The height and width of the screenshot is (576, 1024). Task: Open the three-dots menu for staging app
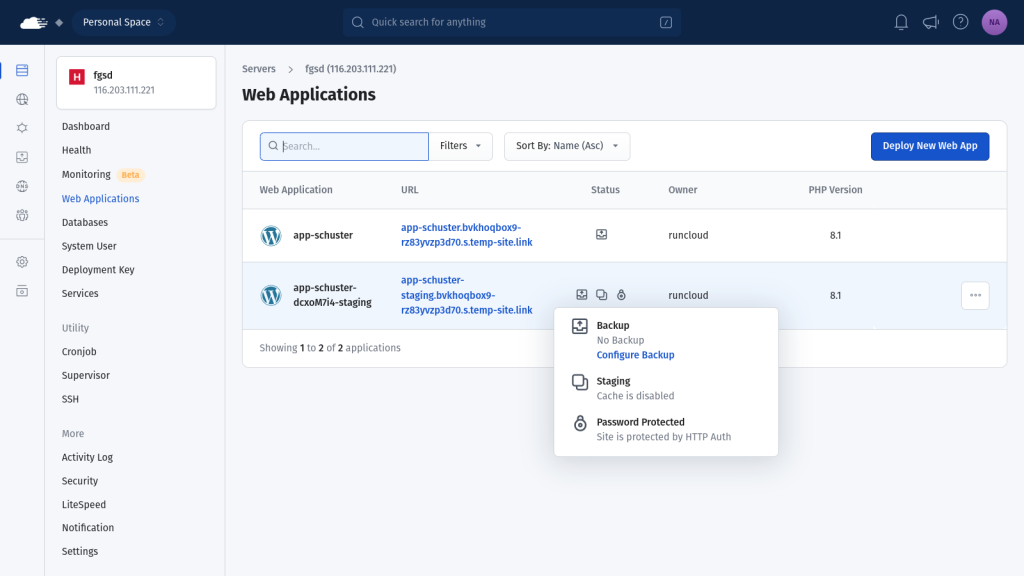[x=975, y=295]
